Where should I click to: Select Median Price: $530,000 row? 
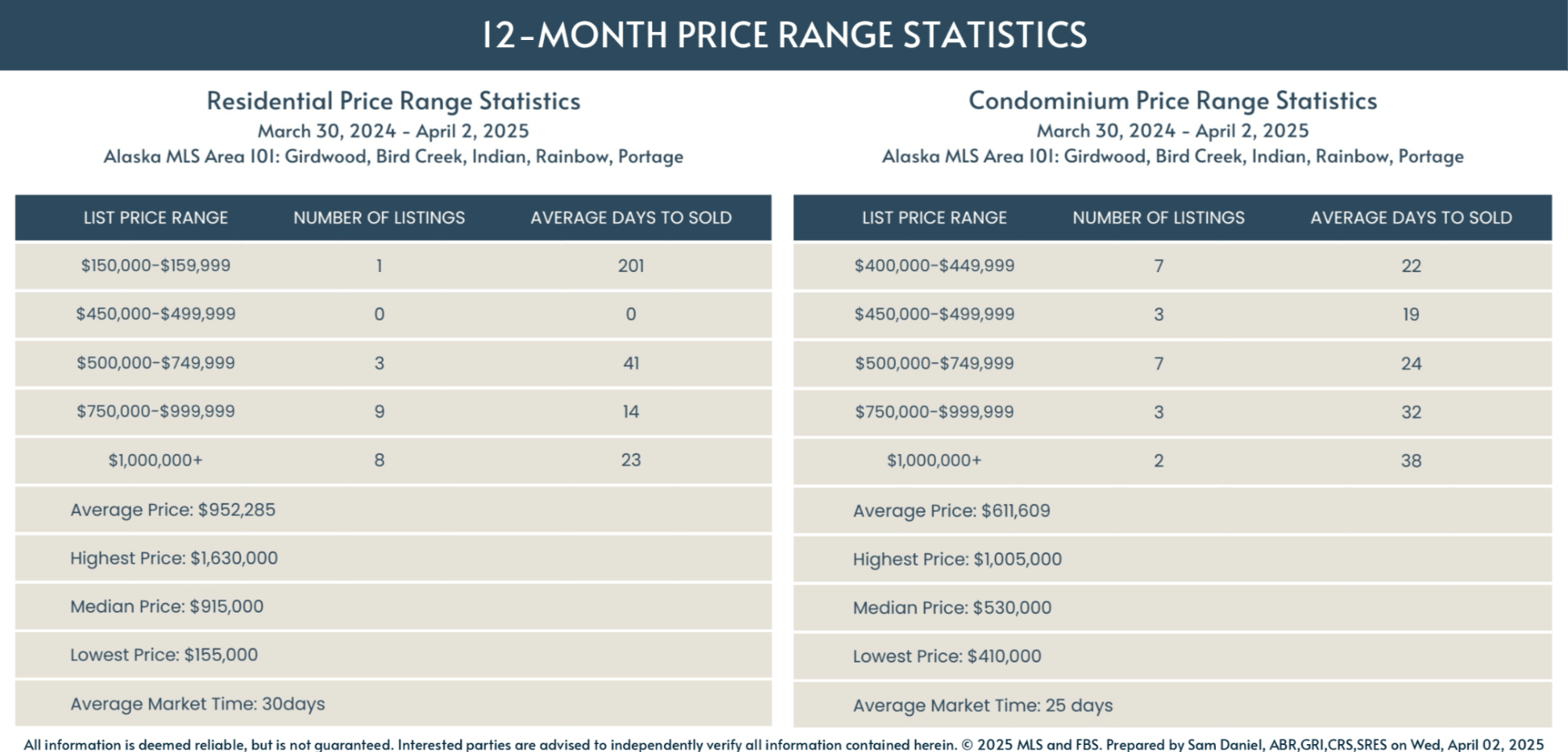pyautogui.click(x=953, y=608)
